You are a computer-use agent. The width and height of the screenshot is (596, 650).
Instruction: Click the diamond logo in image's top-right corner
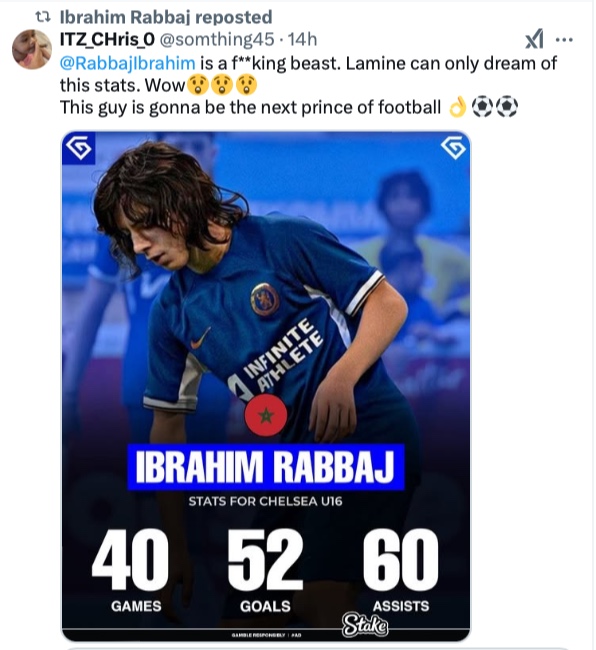pyautogui.click(x=454, y=148)
